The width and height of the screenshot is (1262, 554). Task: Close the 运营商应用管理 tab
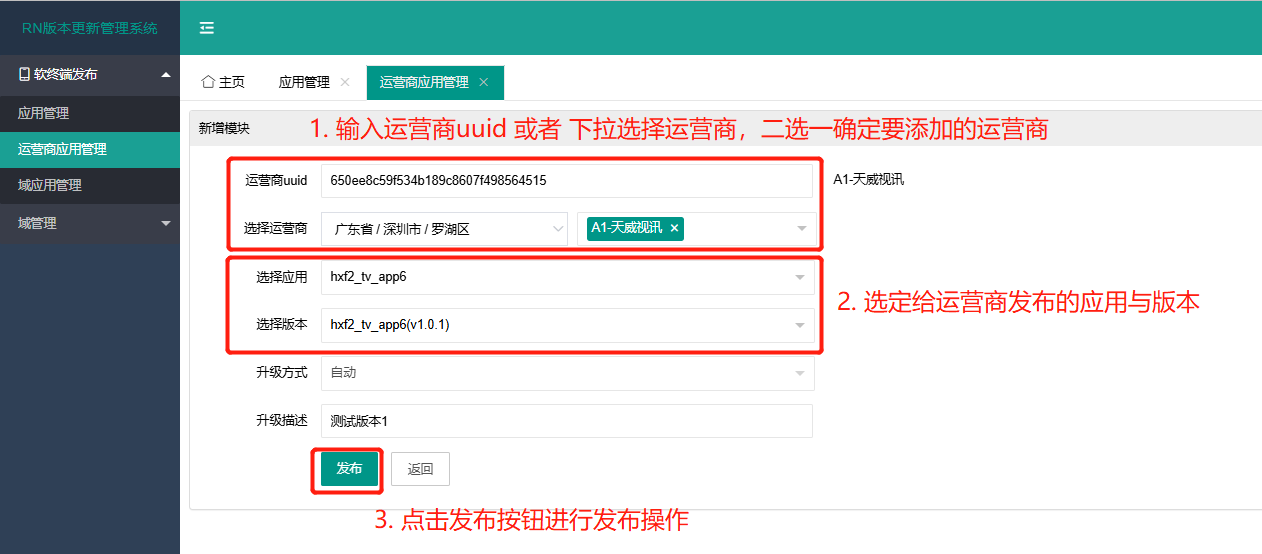[x=484, y=82]
